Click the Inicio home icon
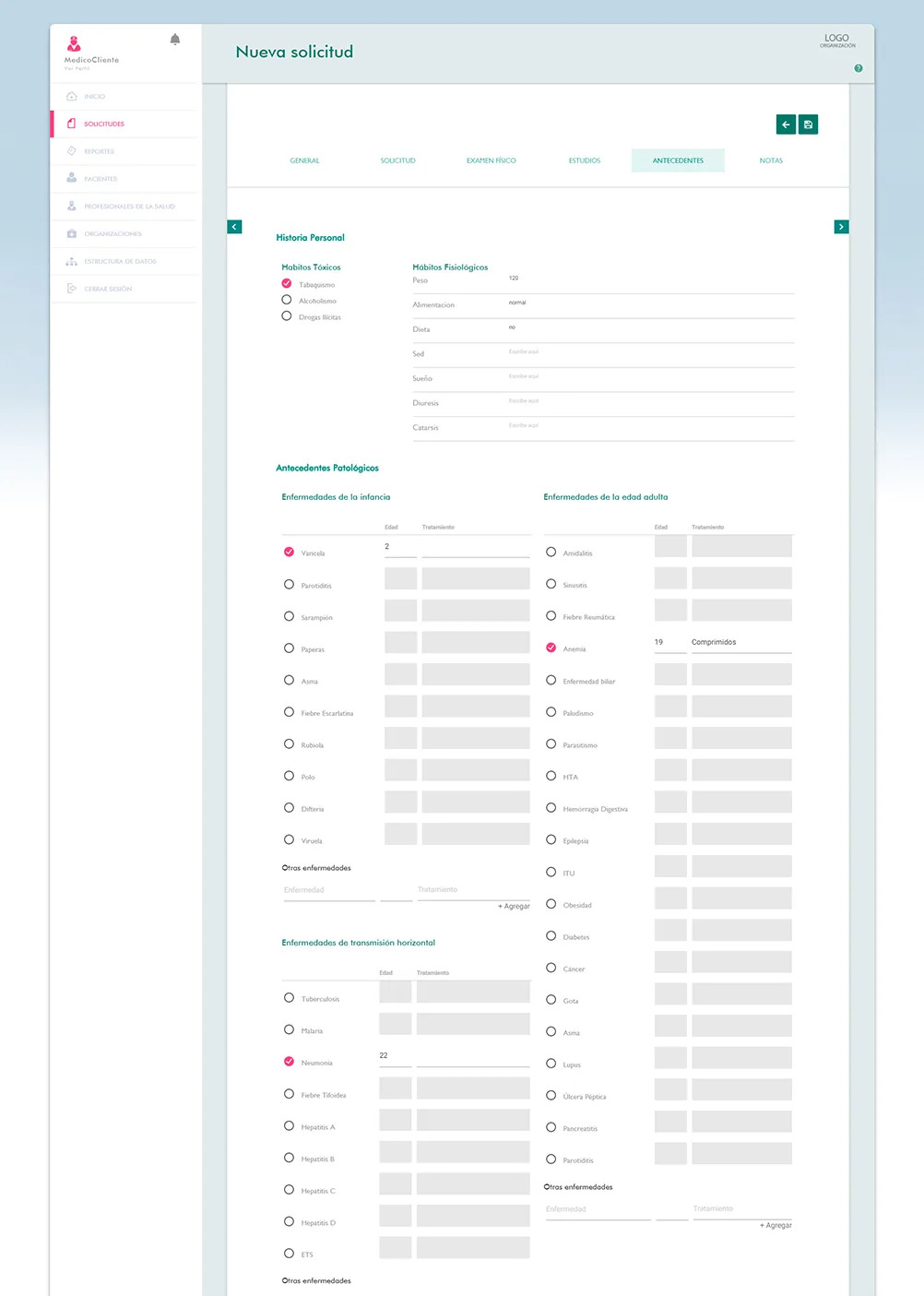The width and height of the screenshot is (924, 1296). tap(72, 96)
